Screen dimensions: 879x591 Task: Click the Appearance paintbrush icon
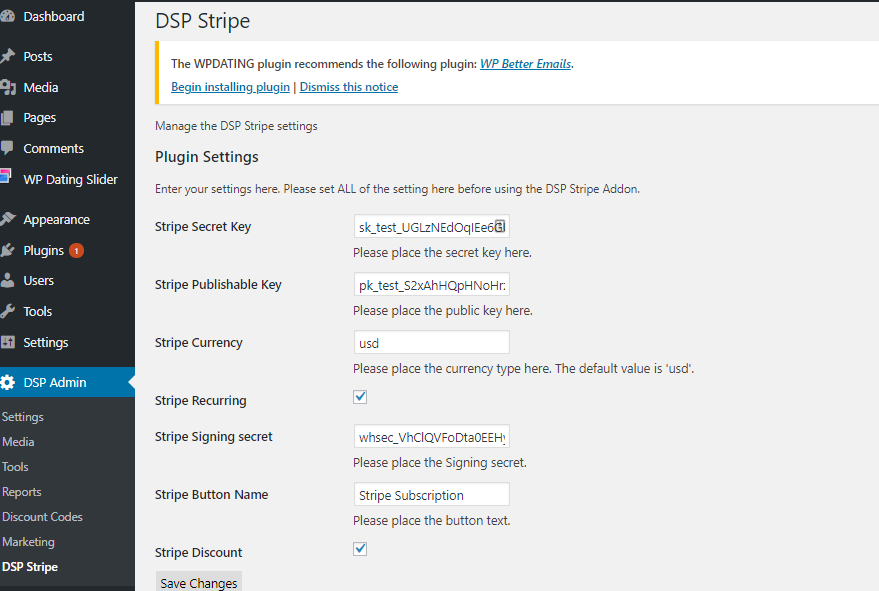pos(7,219)
